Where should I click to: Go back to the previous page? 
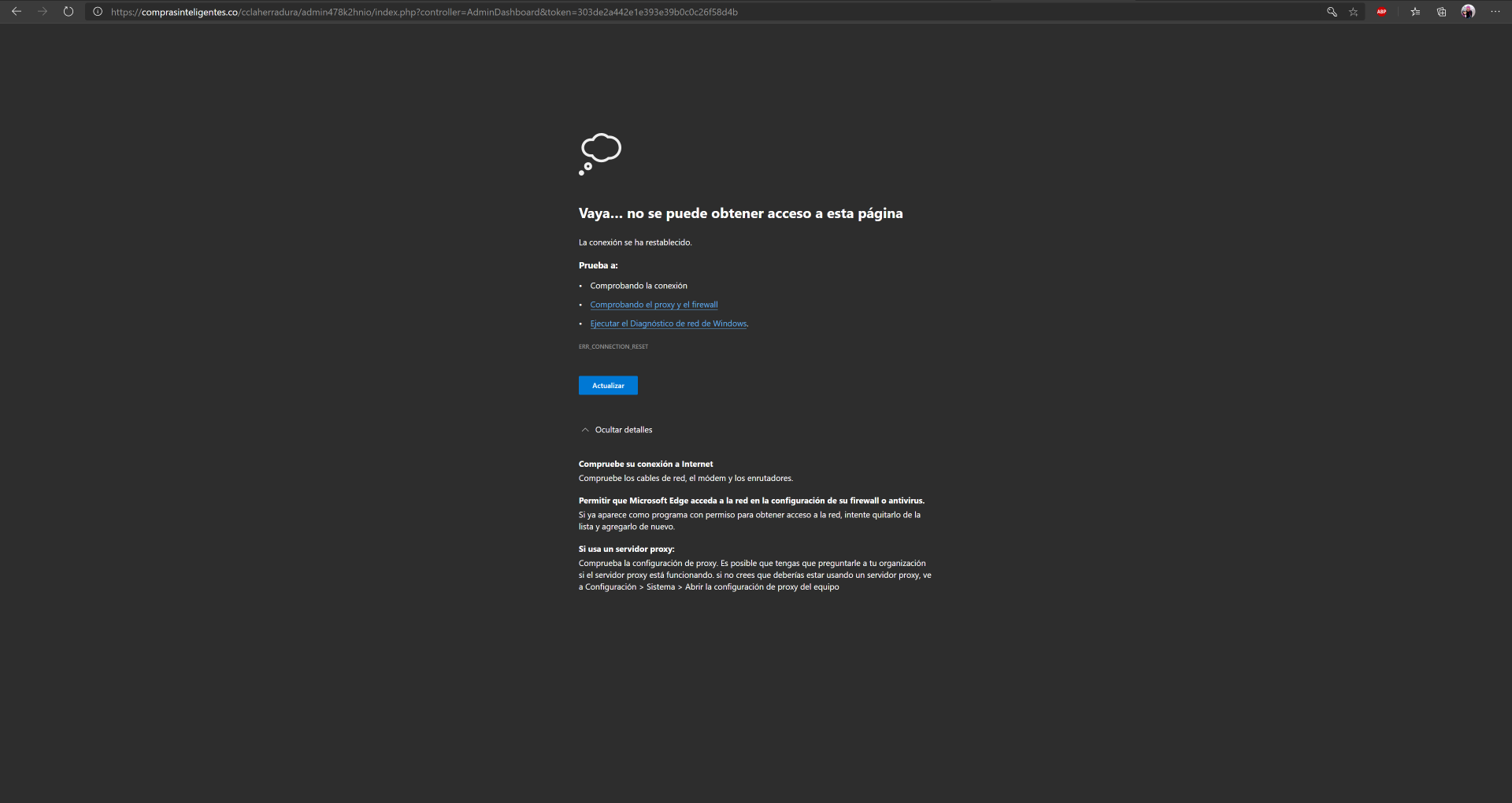click(x=16, y=12)
